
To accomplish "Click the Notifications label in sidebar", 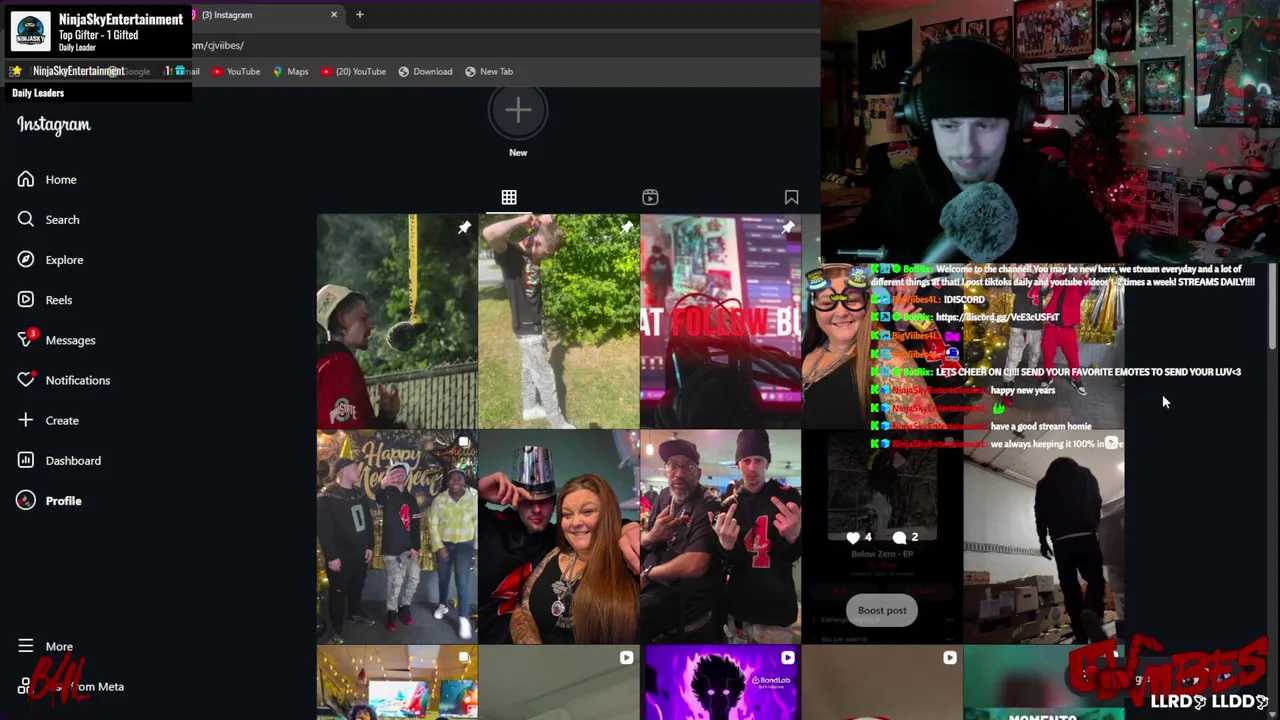I will 78,380.
